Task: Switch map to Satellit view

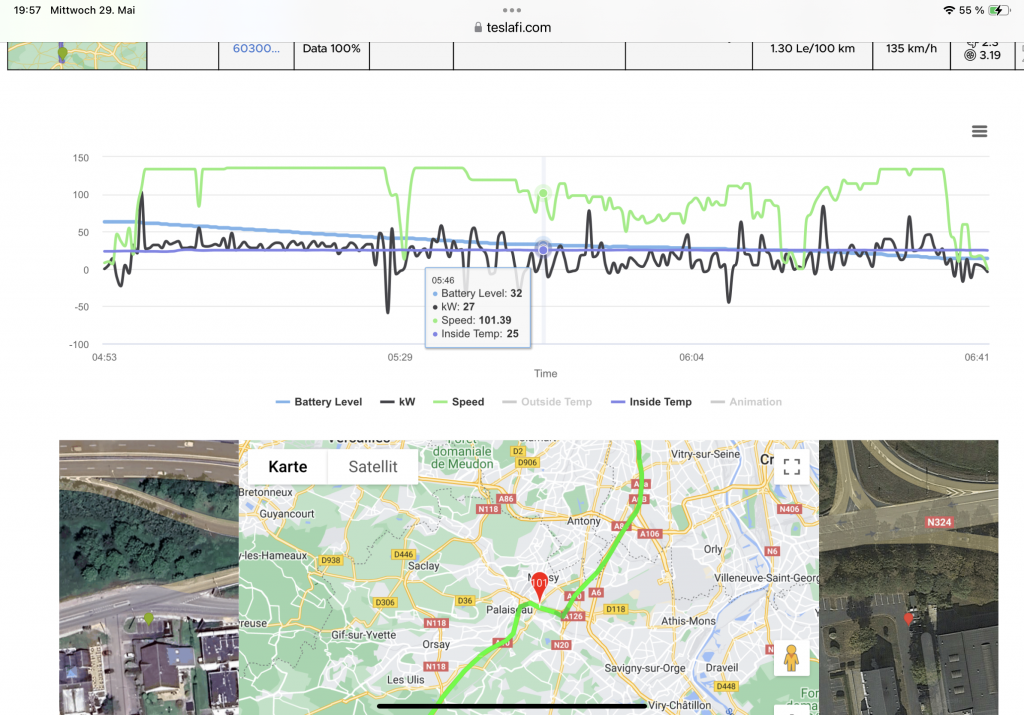Action: click(x=373, y=467)
